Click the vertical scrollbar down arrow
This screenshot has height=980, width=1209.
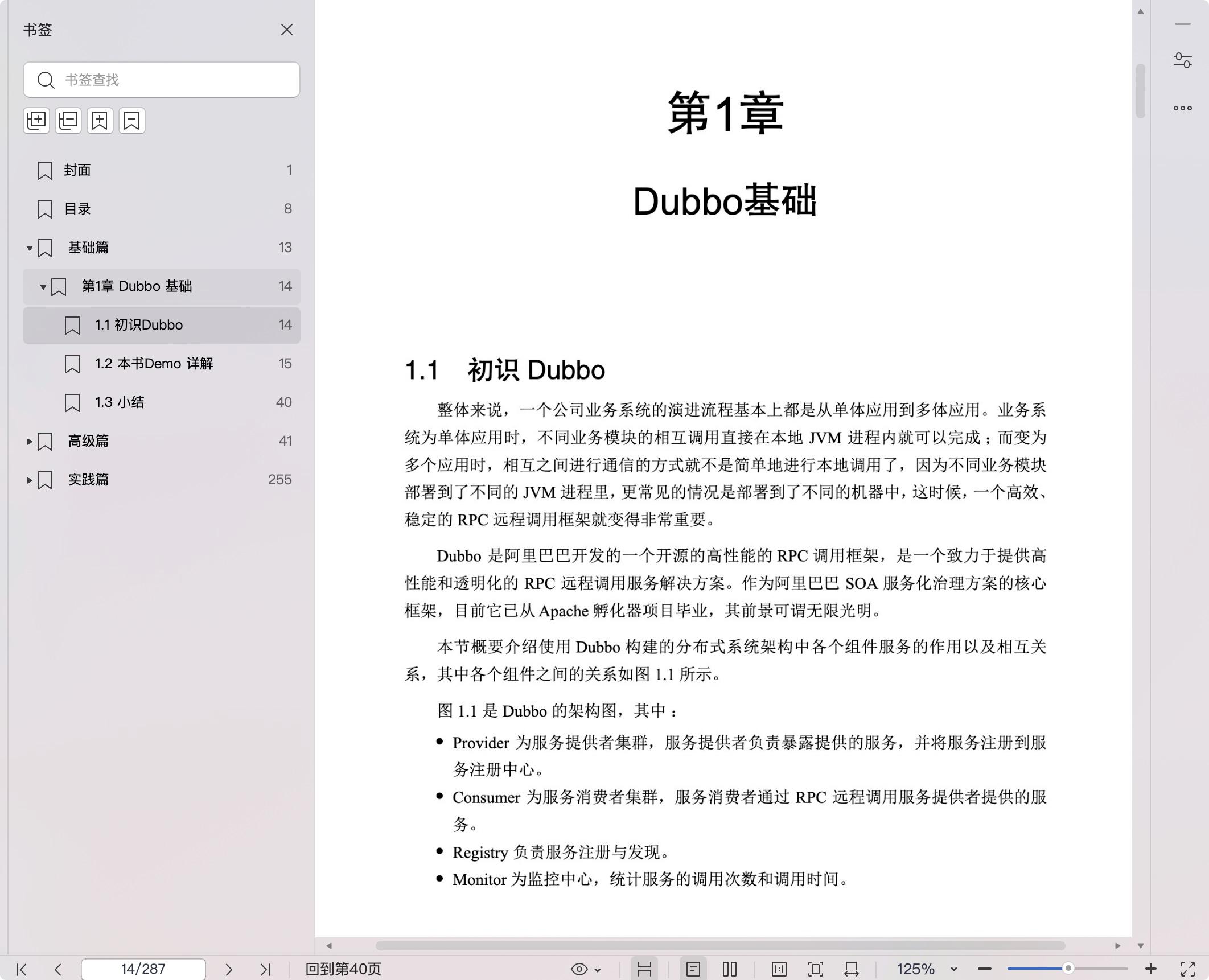pos(1141,946)
